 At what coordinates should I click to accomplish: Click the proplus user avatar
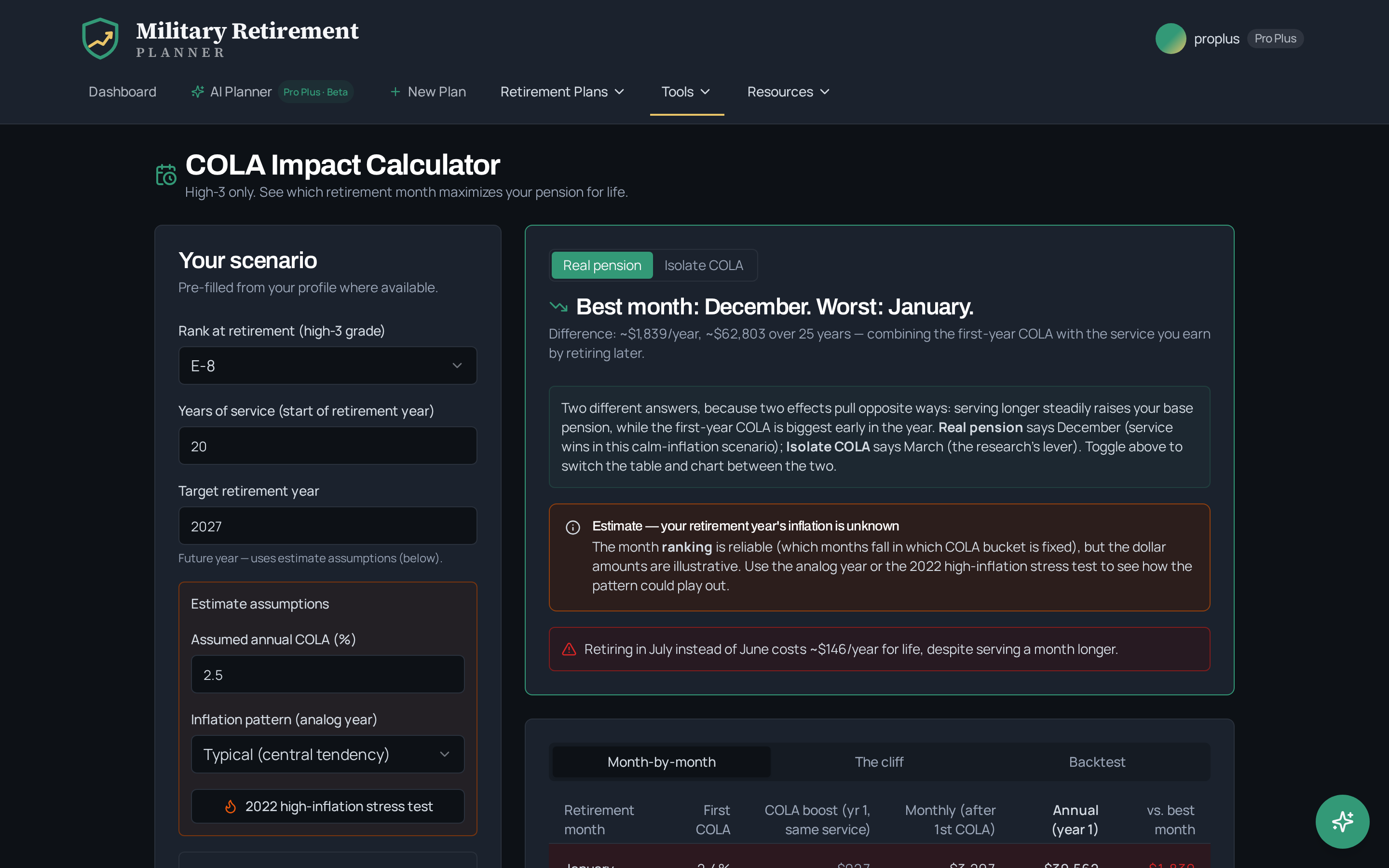pos(1171,39)
